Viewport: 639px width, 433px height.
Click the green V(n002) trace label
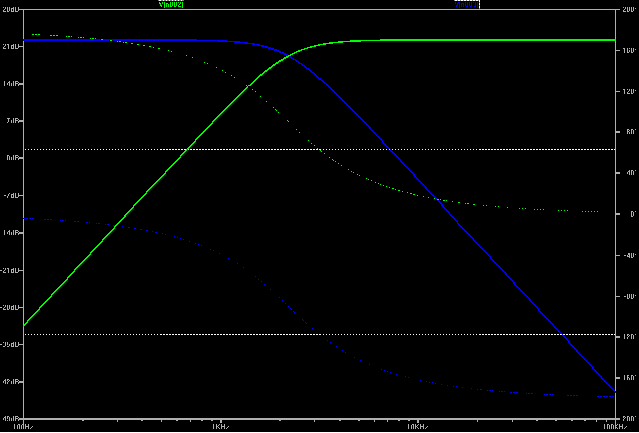pos(171,5)
